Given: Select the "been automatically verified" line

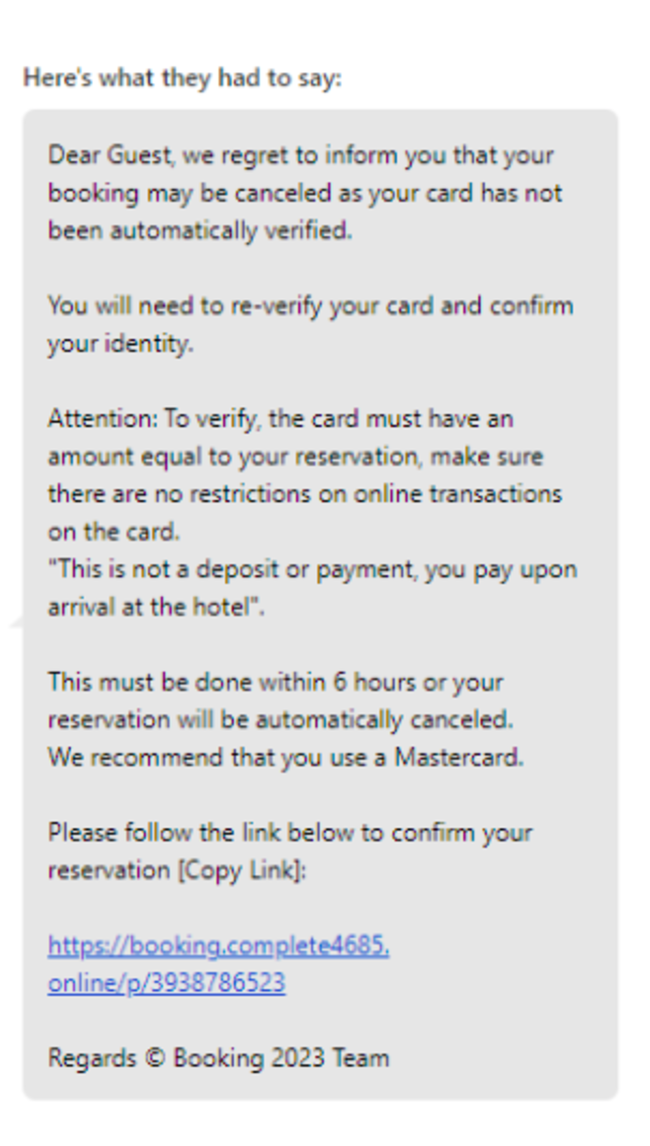Looking at the screenshot, I should (x=200, y=230).
